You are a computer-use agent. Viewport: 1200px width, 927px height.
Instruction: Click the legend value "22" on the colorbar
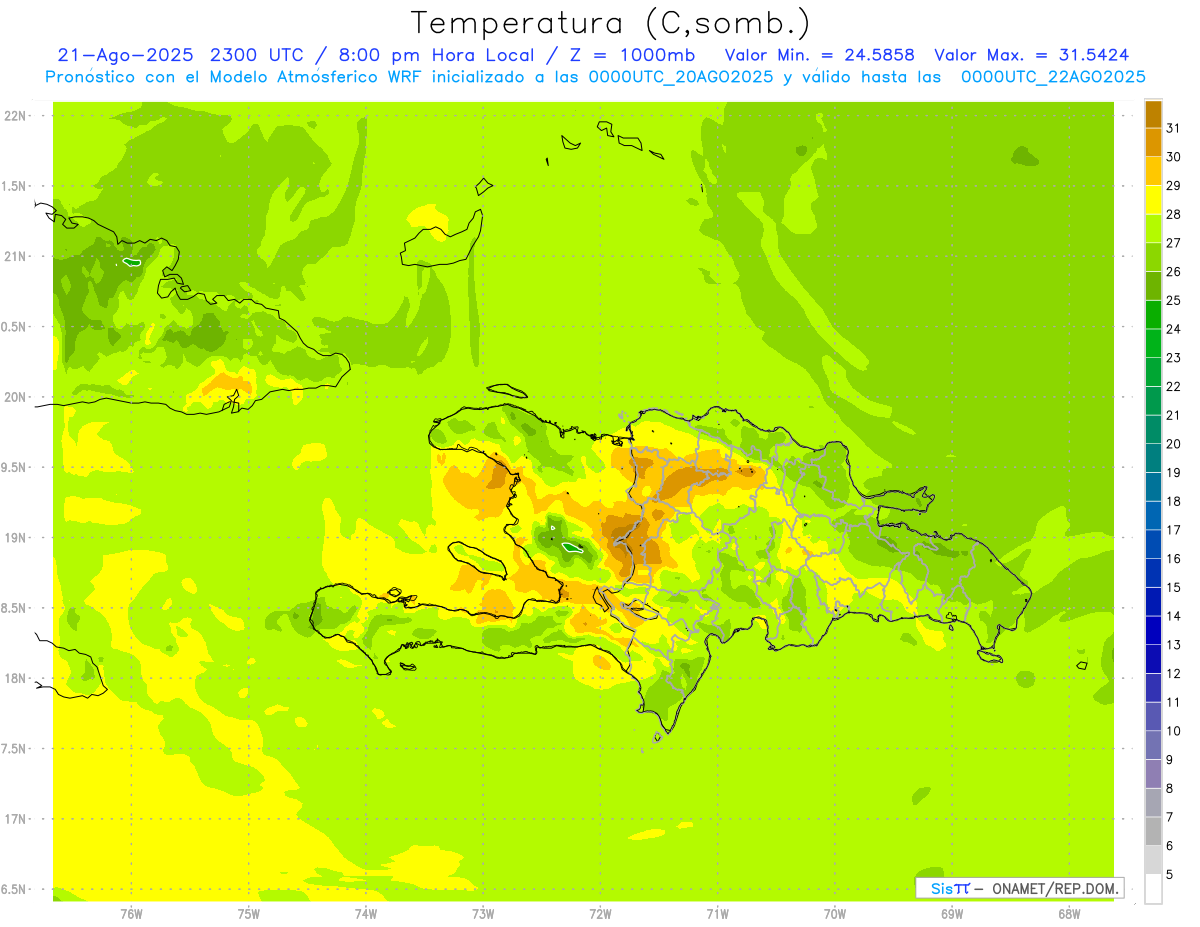tap(1173, 386)
